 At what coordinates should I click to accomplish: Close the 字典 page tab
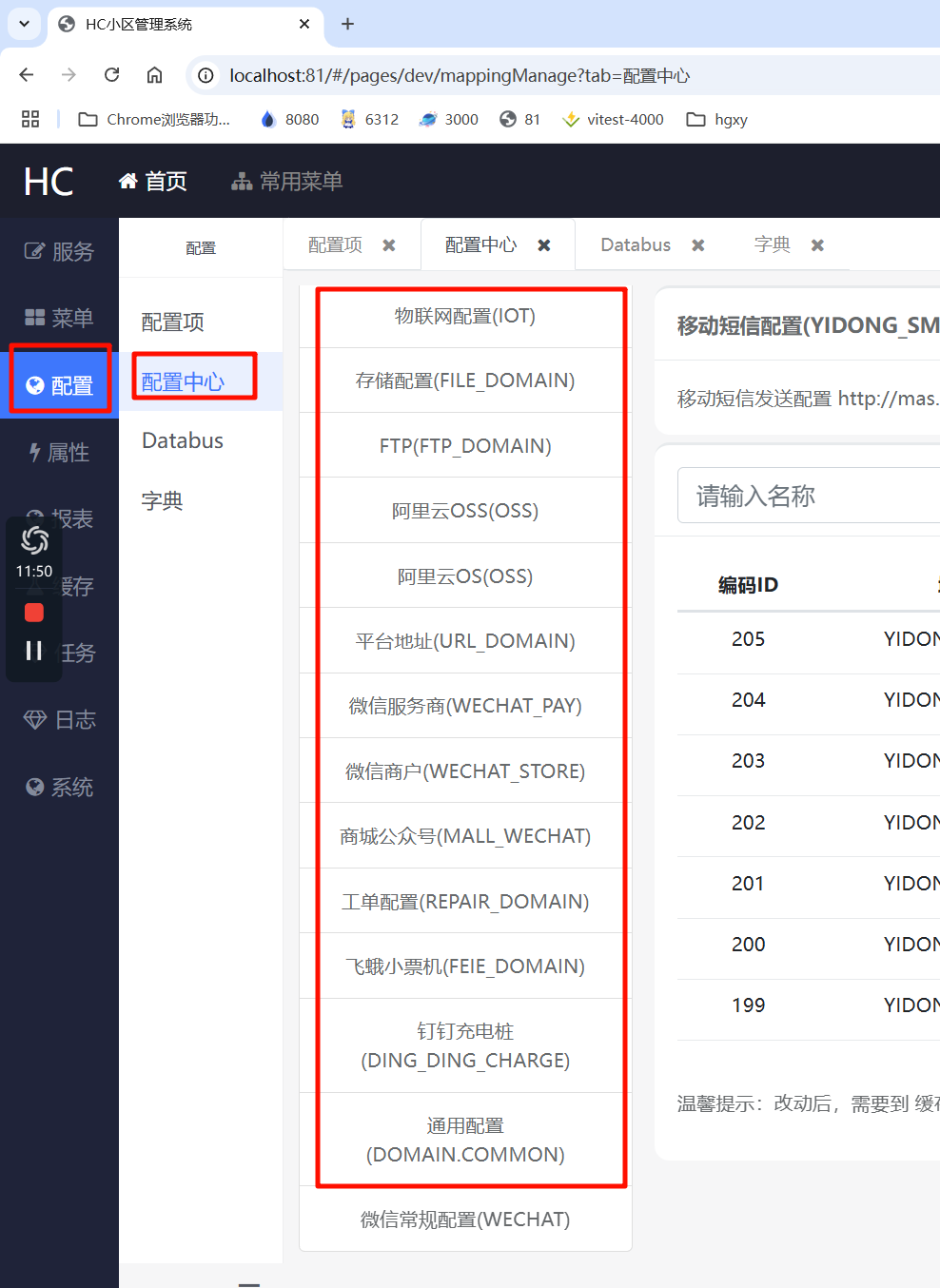point(817,245)
